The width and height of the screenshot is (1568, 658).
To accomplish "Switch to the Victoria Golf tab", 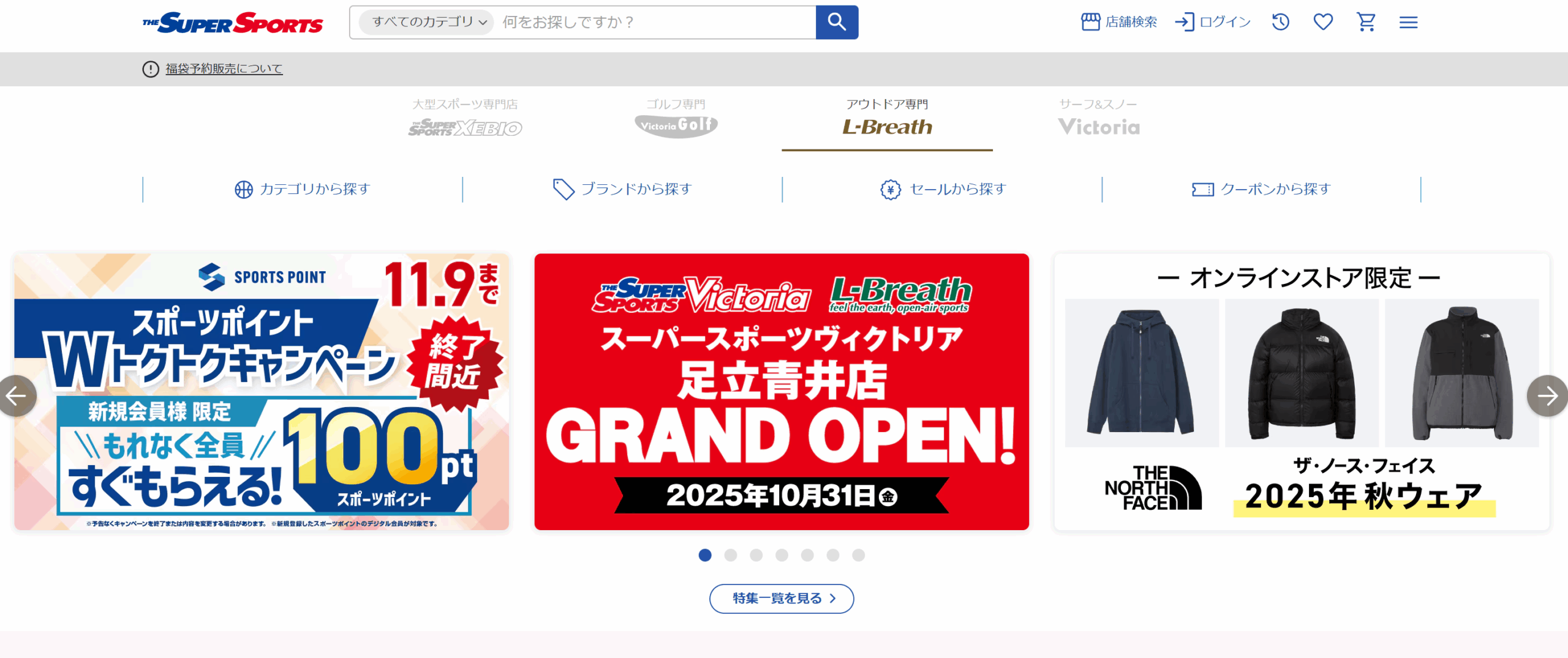I will click(676, 120).
